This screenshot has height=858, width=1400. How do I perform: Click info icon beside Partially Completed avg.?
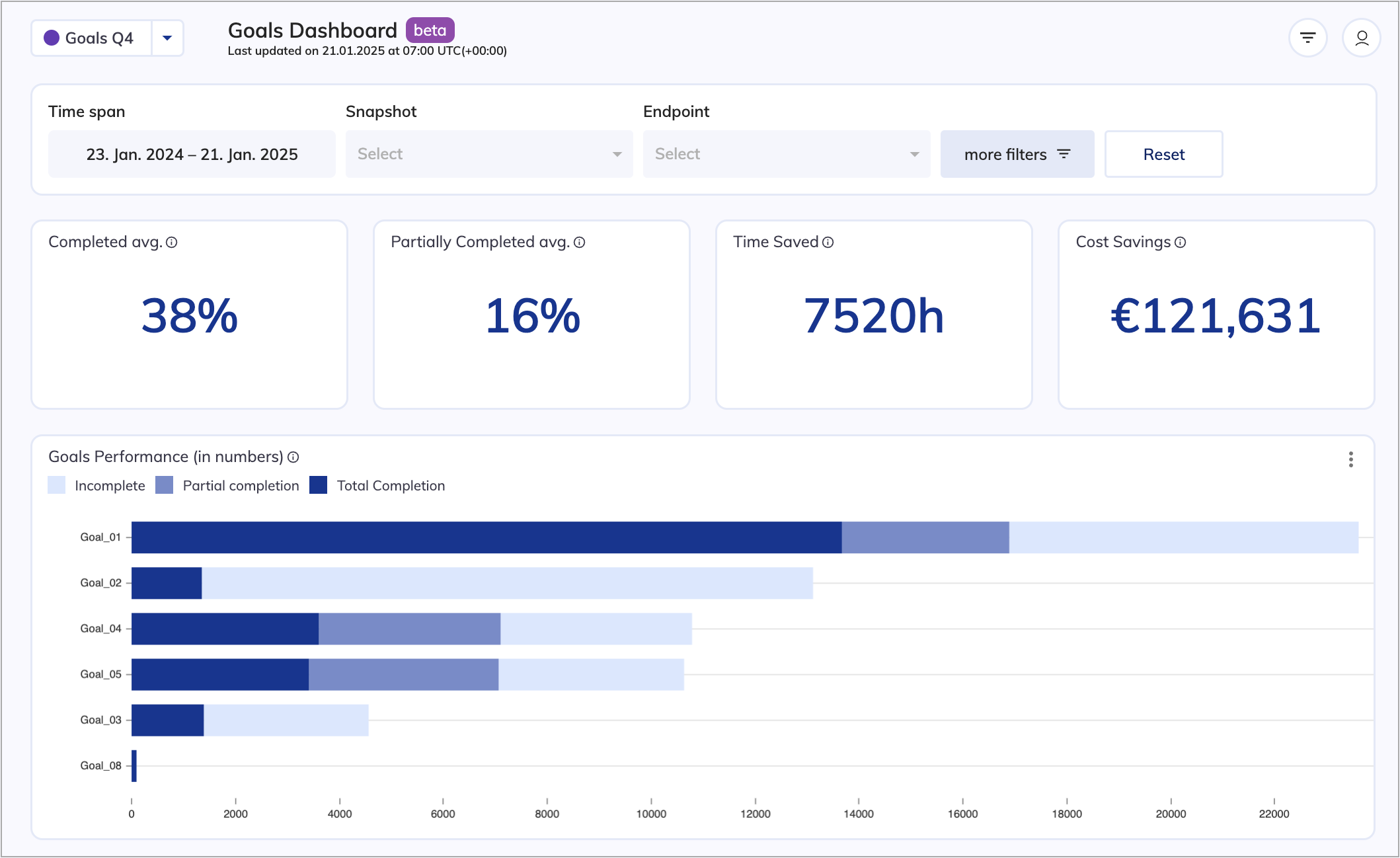[x=580, y=243]
